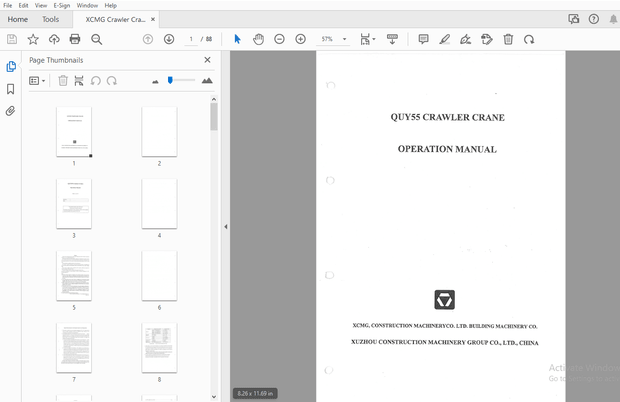620x402 pixels.
Task: Open the share review icon top right
Action: coord(574,19)
